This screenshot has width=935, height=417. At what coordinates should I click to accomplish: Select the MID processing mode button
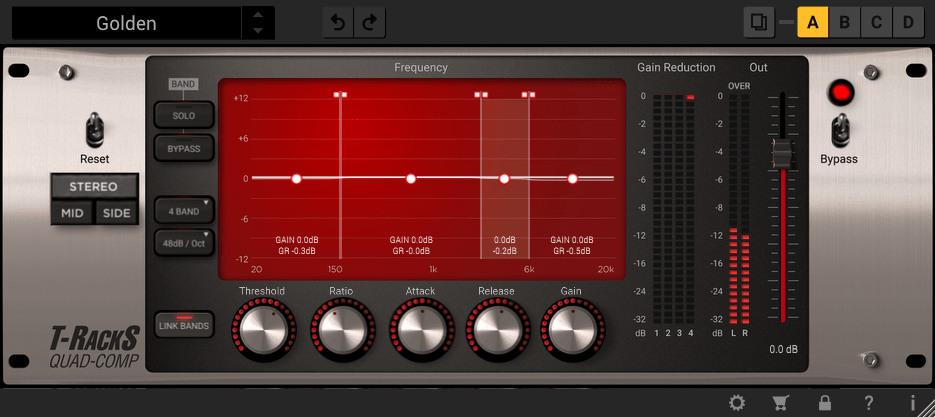pyautogui.click(x=72, y=213)
